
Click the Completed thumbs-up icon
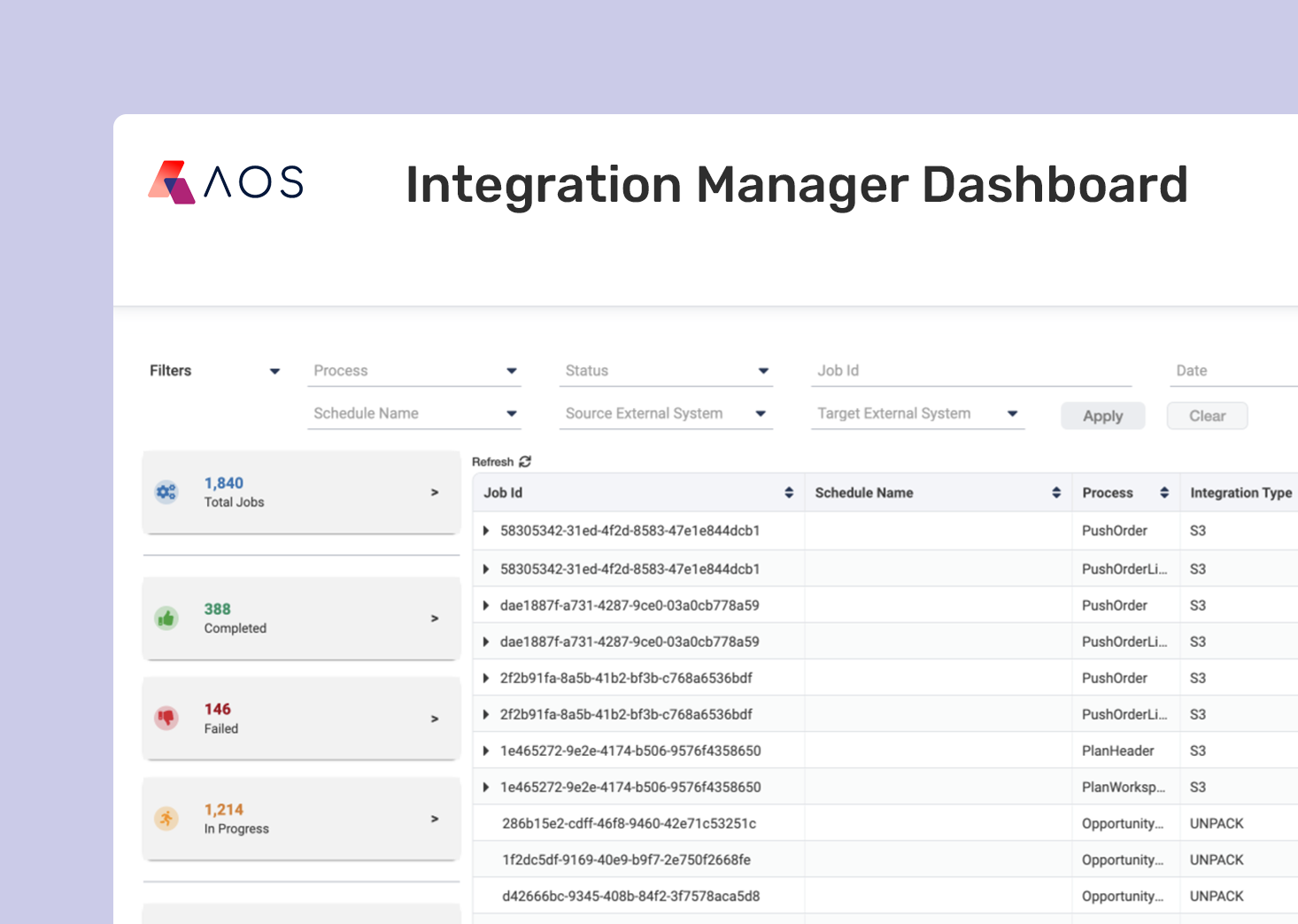click(x=166, y=618)
